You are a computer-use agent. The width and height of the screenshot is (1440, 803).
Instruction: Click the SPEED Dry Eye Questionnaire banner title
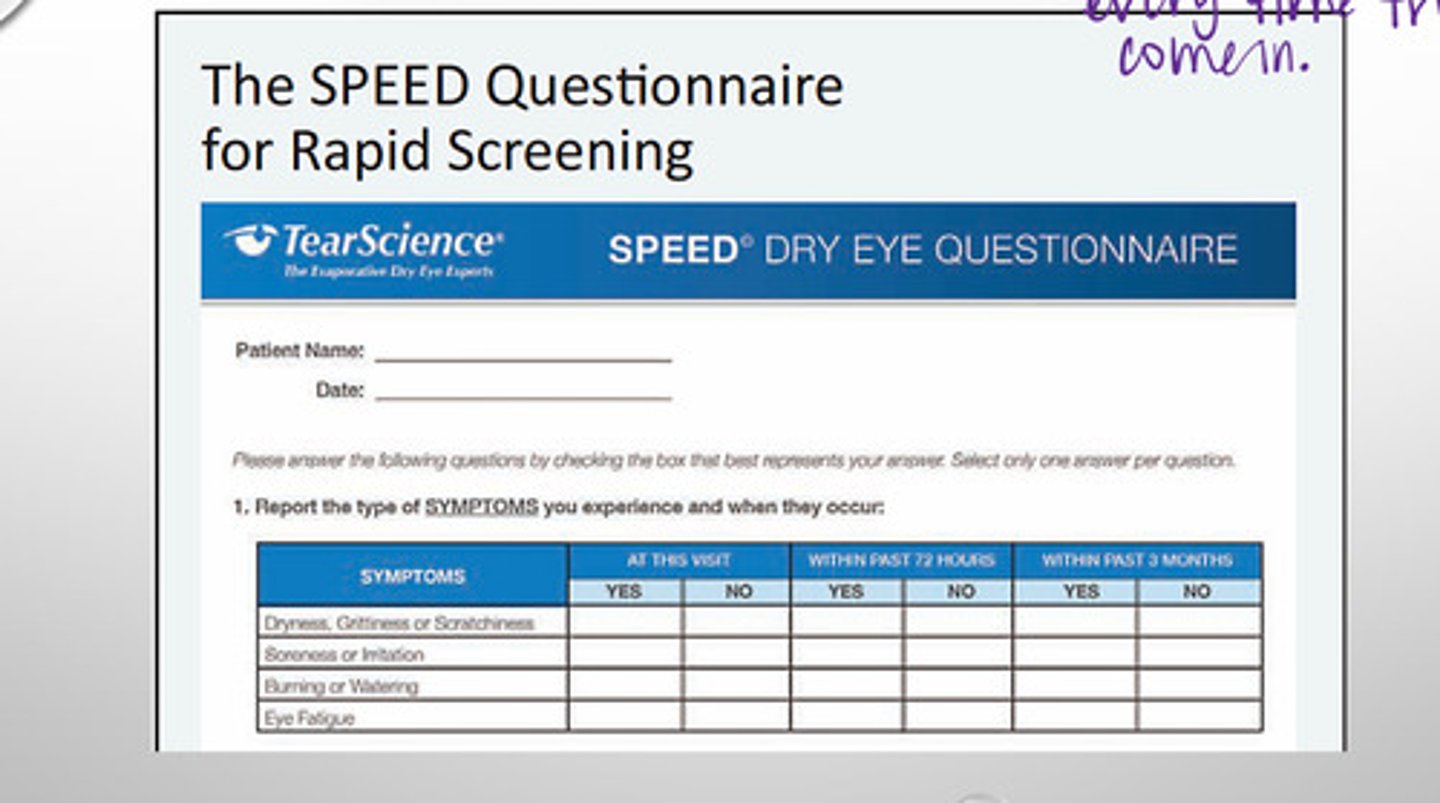[x=922, y=250]
